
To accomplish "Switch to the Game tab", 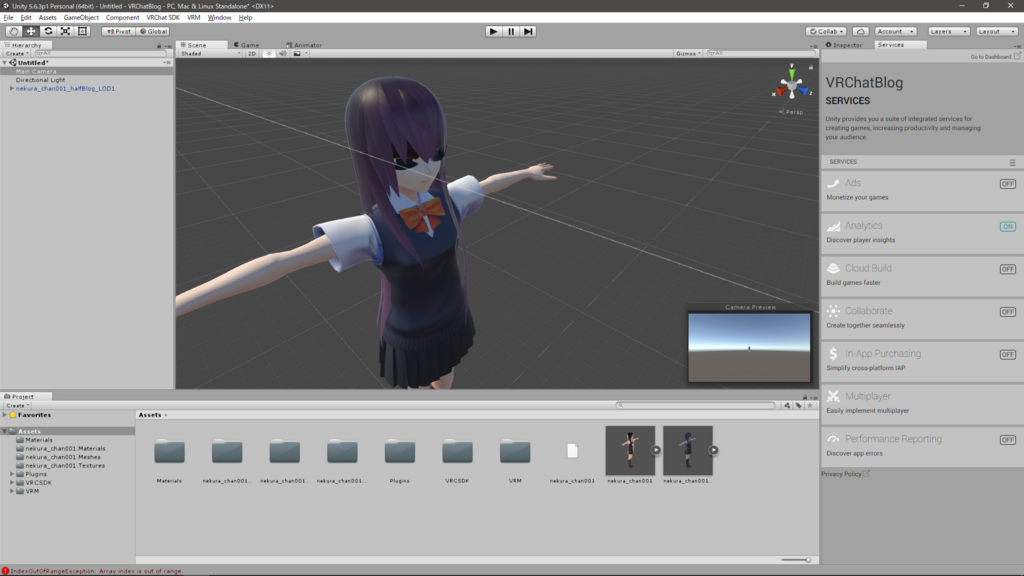I will 246,45.
